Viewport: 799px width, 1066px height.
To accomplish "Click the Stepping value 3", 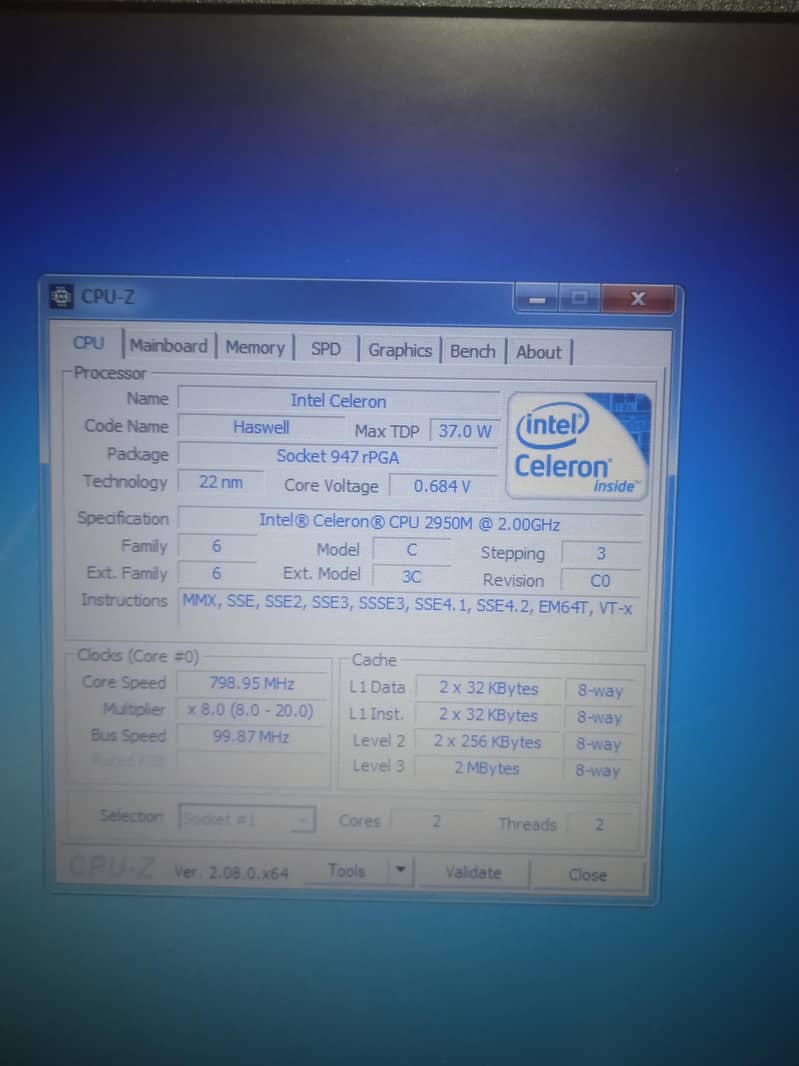I will click(601, 553).
